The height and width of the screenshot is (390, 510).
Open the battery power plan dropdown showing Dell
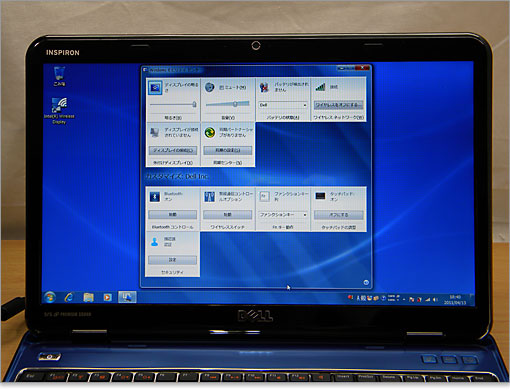click(x=283, y=105)
